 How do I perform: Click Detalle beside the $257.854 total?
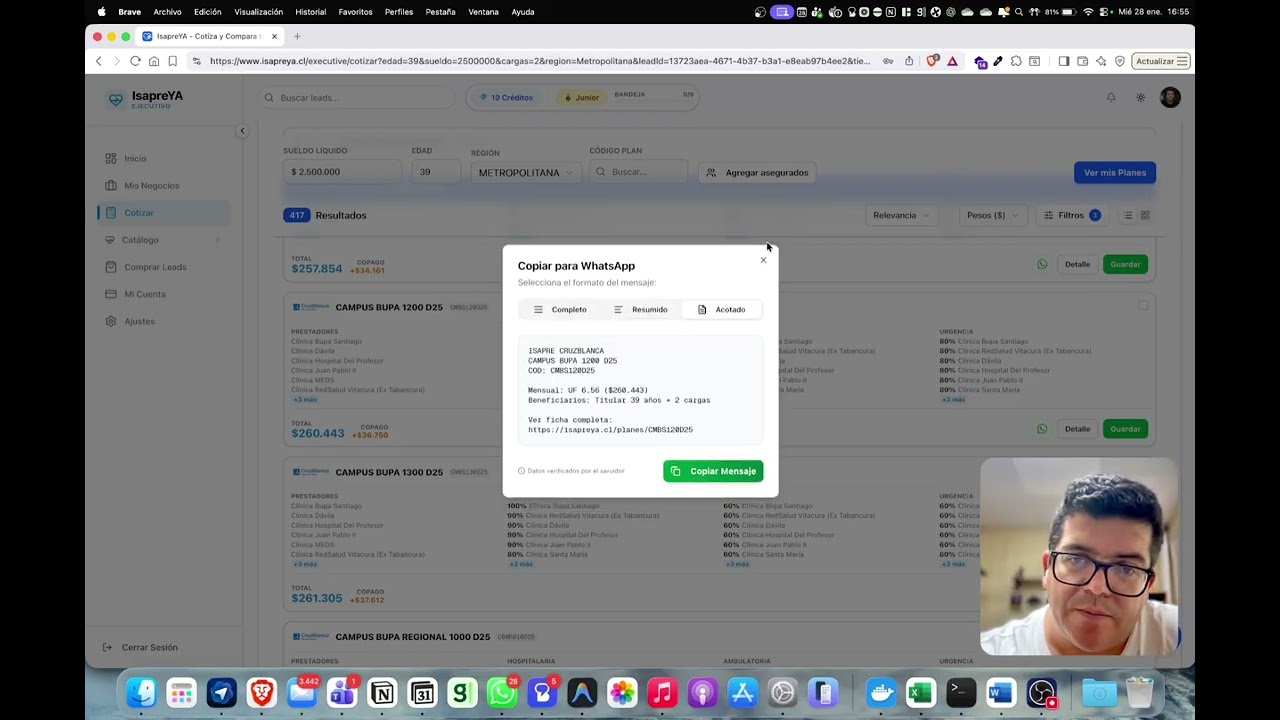pos(1077,264)
